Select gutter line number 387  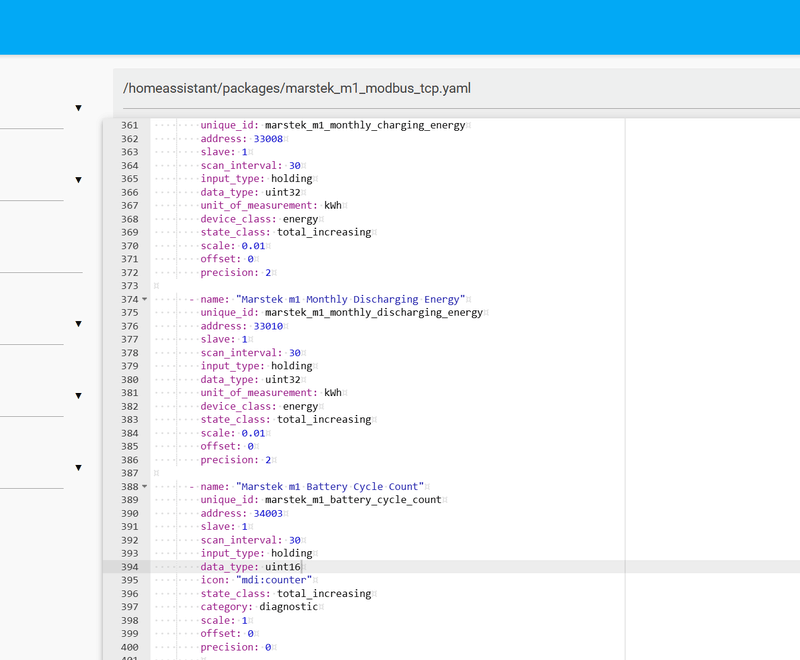[x=130, y=473]
